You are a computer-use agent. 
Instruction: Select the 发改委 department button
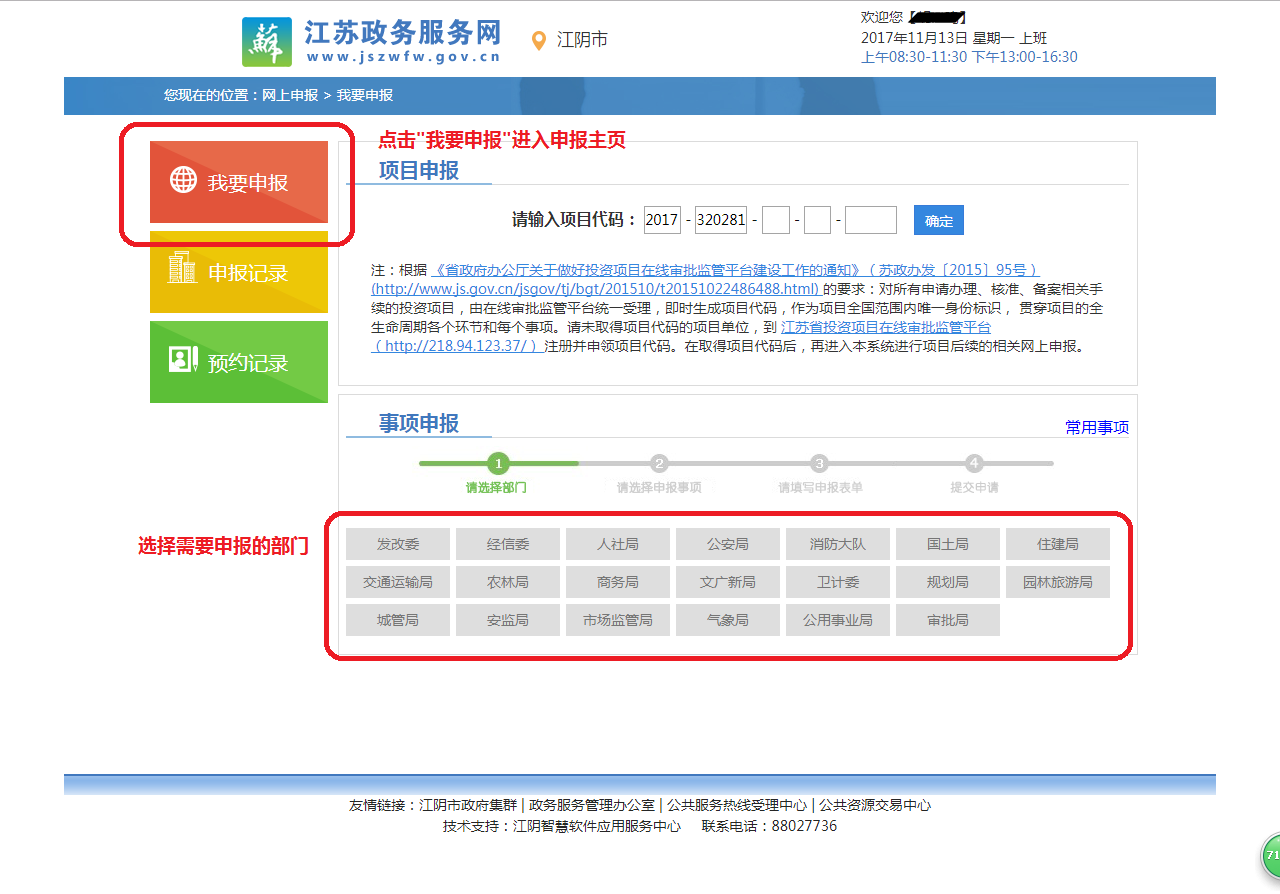[398, 545]
